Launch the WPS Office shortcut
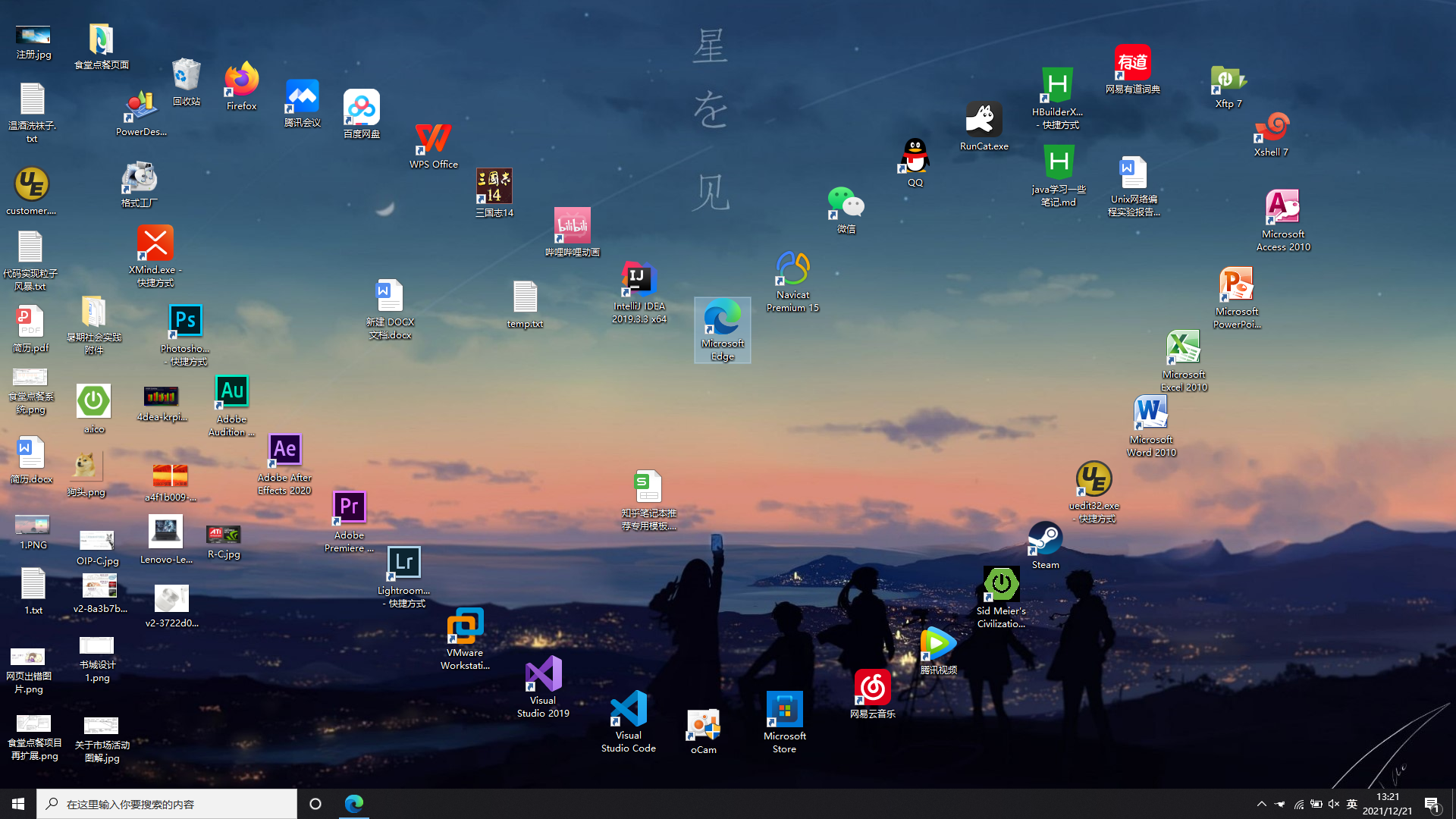This screenshot has height=819, width=1456. pos(434,146)
